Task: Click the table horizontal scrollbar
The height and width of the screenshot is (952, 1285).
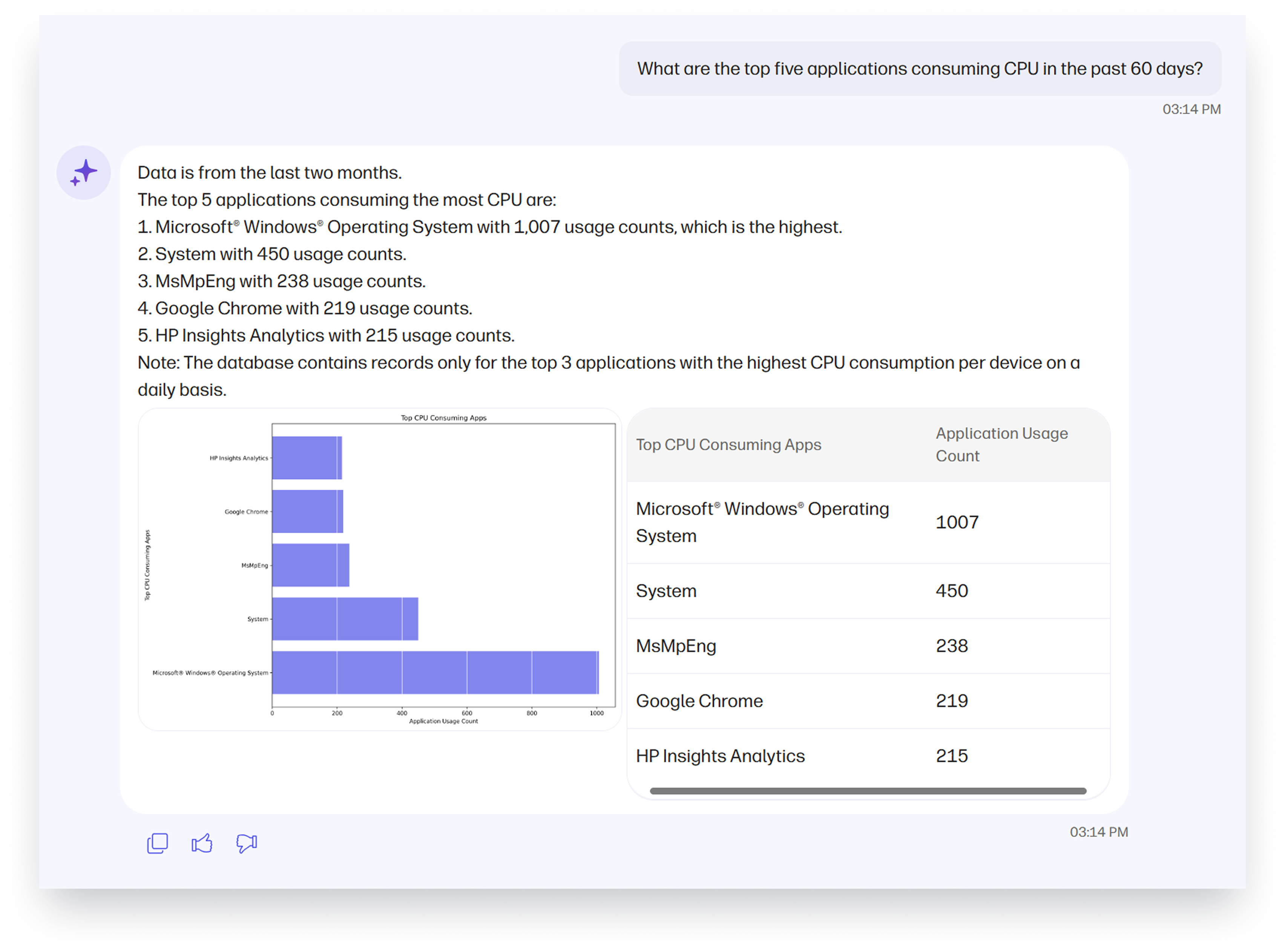Action: (868, 792)
